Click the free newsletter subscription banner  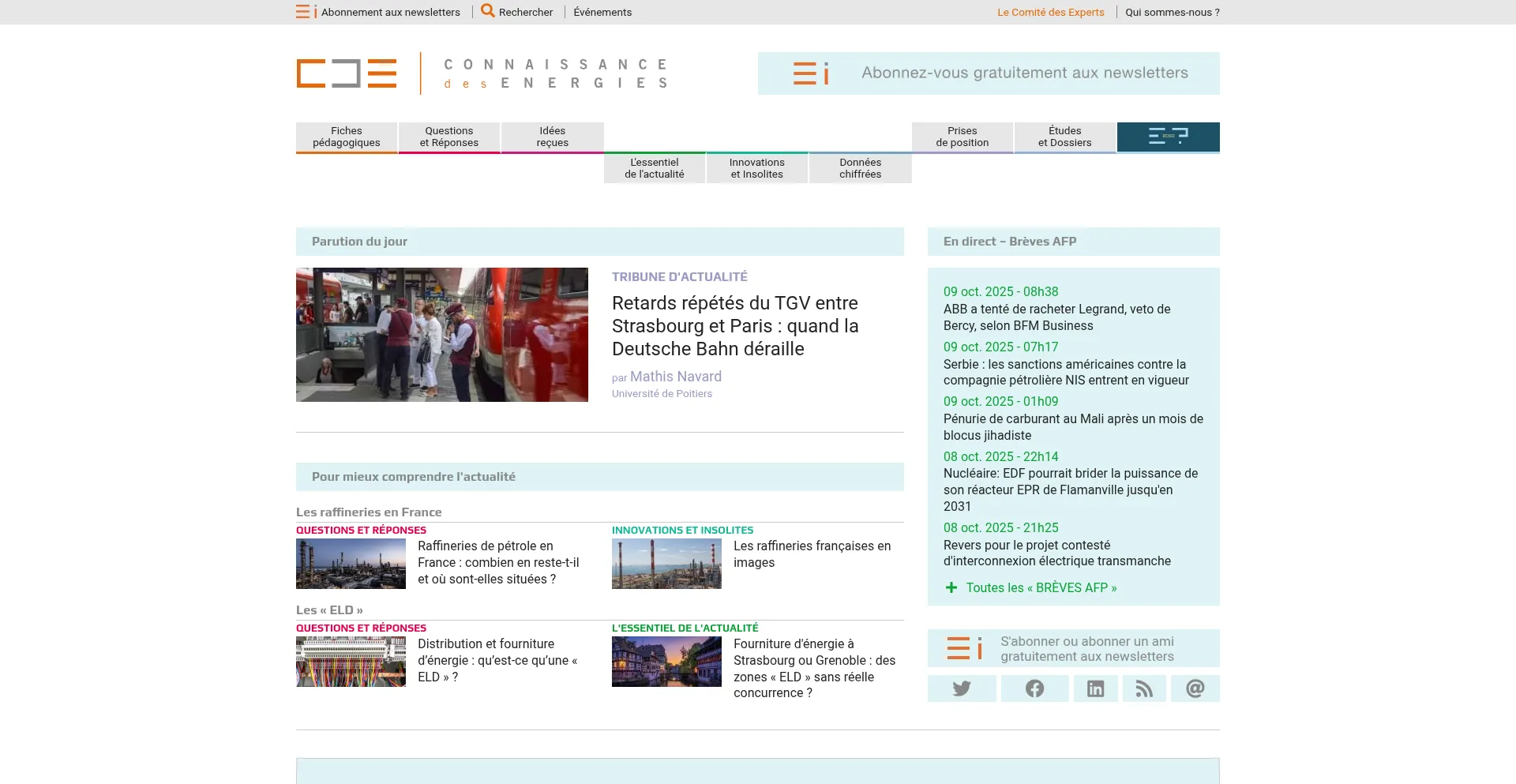click(x=989, y=73)
